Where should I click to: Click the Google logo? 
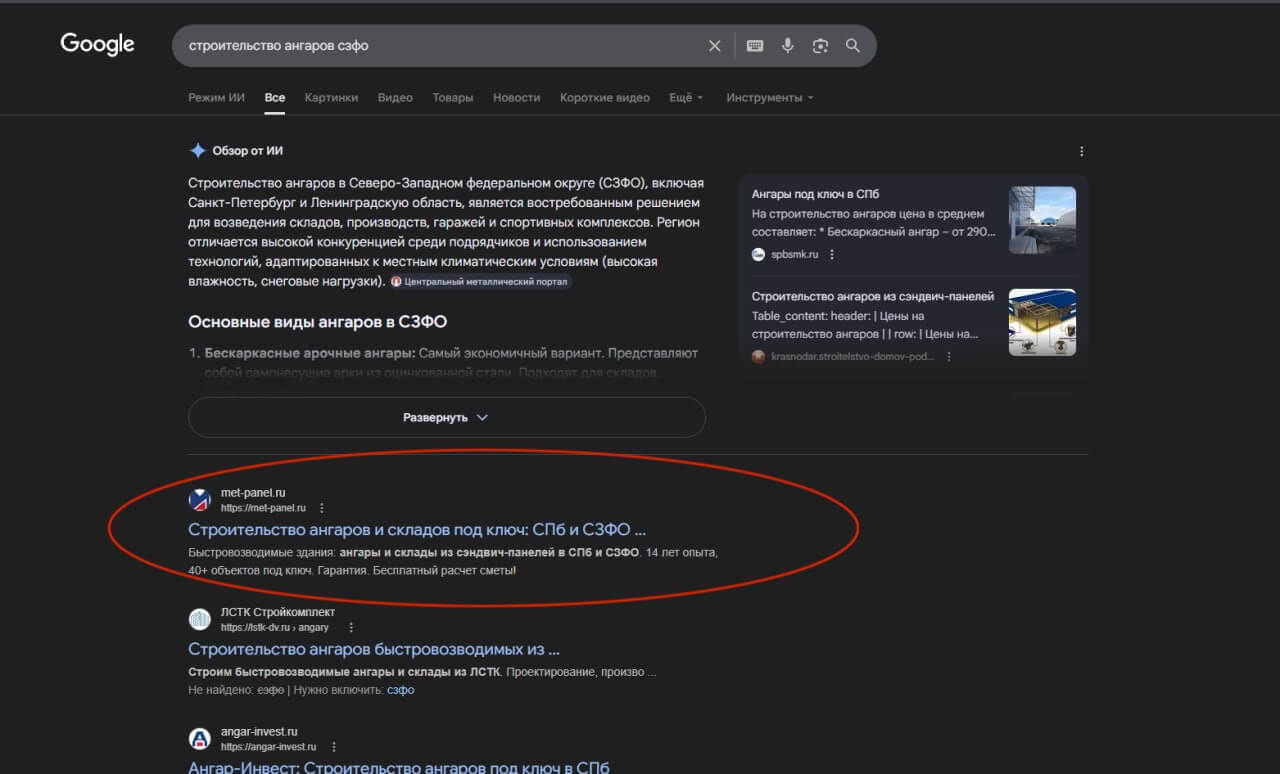(x=97, y=44)
